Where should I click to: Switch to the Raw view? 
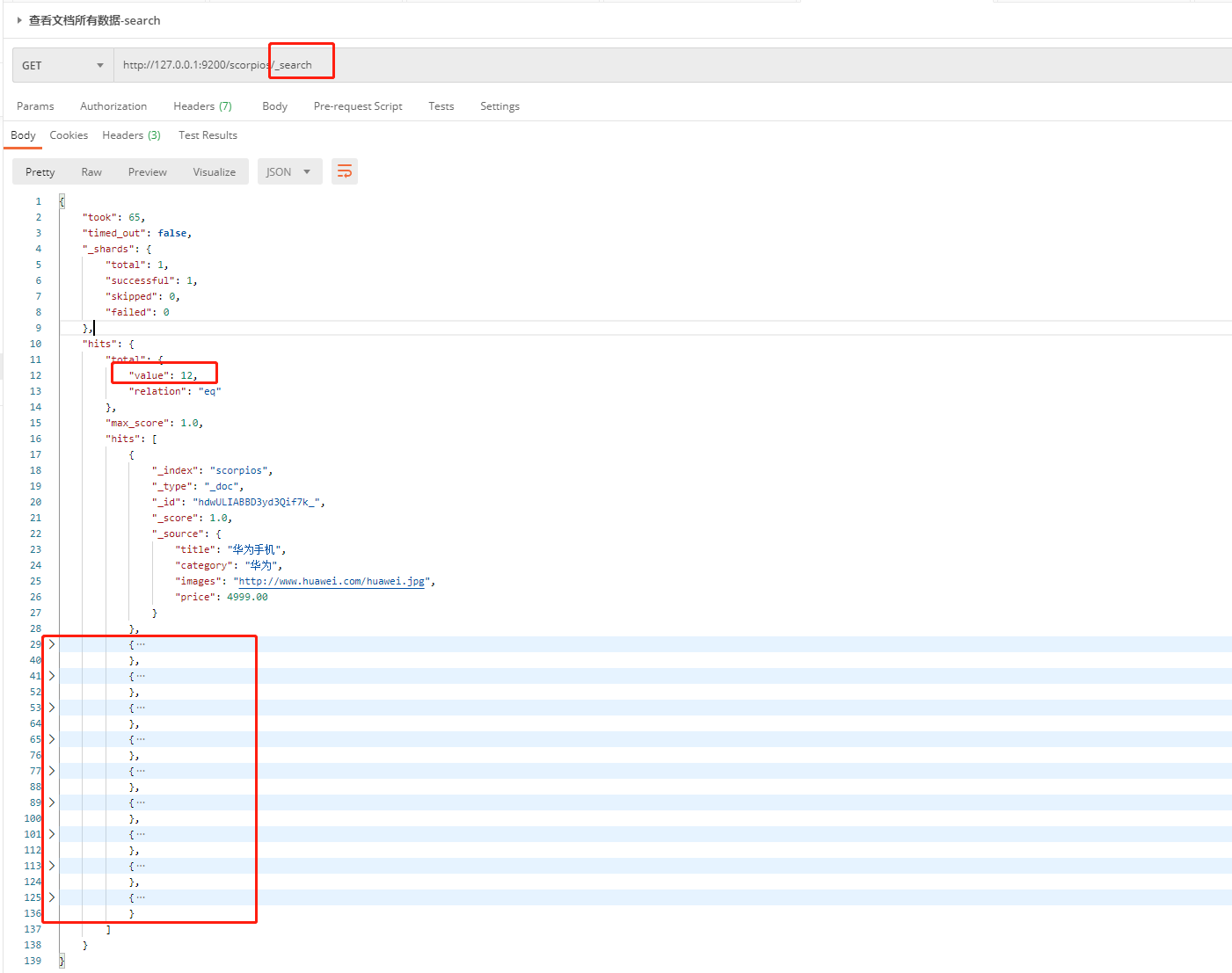(x=91, y=171)
